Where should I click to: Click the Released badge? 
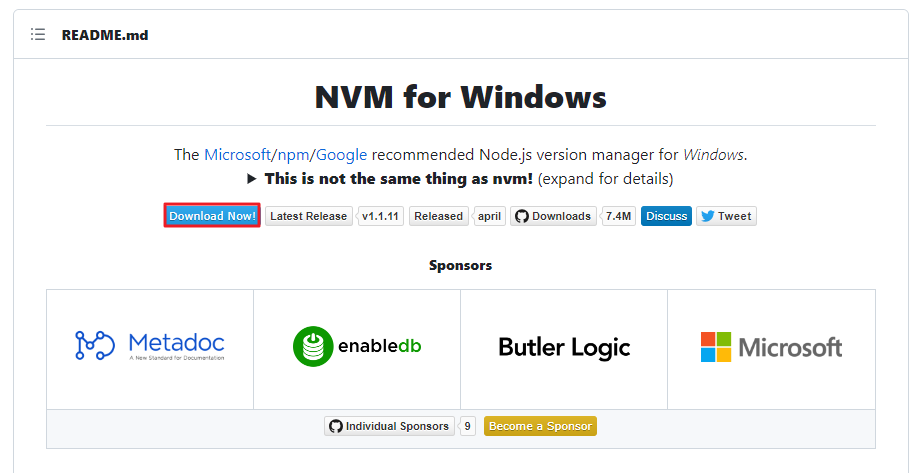coord(438,216)
